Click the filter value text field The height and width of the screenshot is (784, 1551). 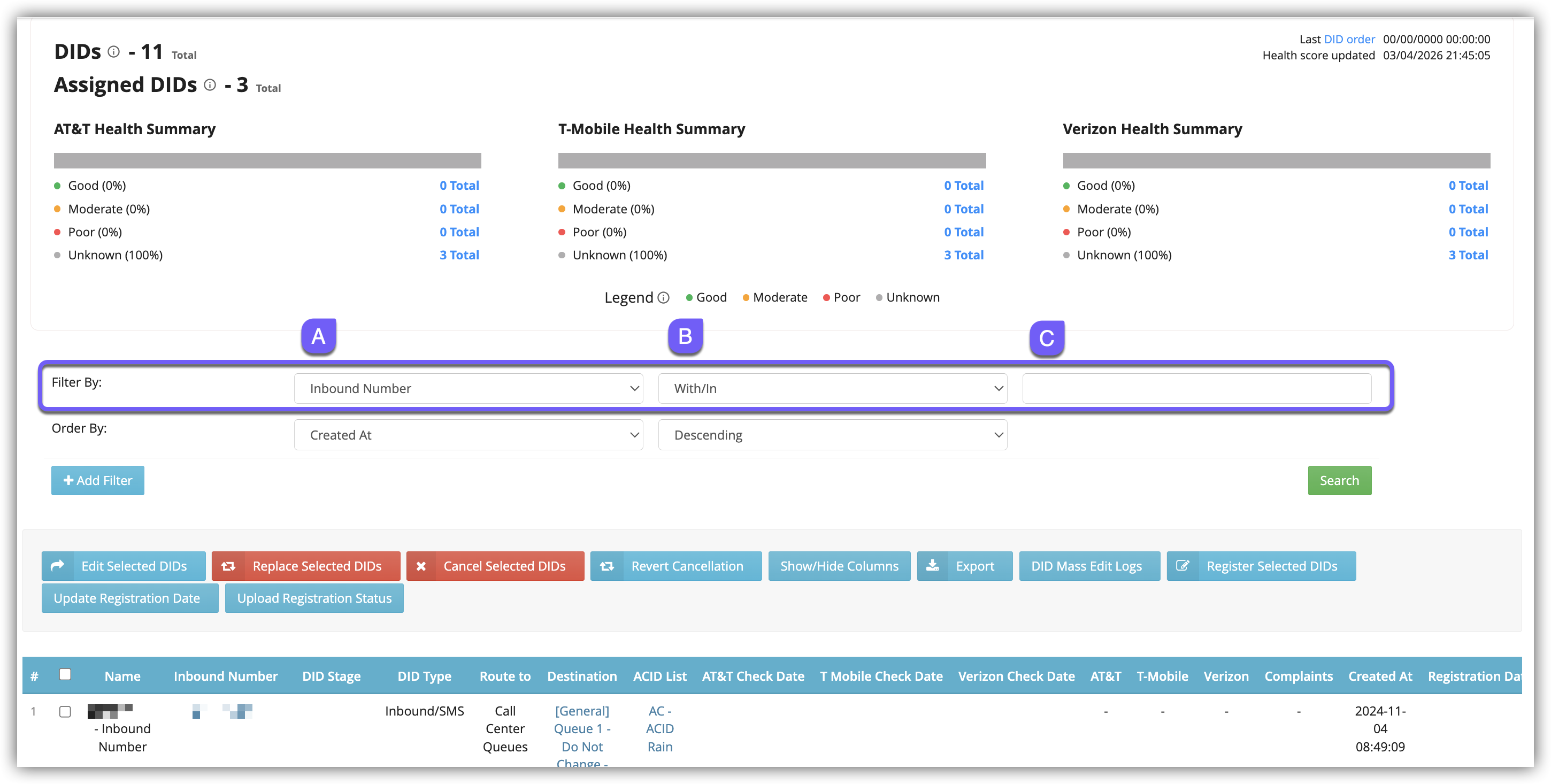pyautogui.click(x=1196, y=388)
